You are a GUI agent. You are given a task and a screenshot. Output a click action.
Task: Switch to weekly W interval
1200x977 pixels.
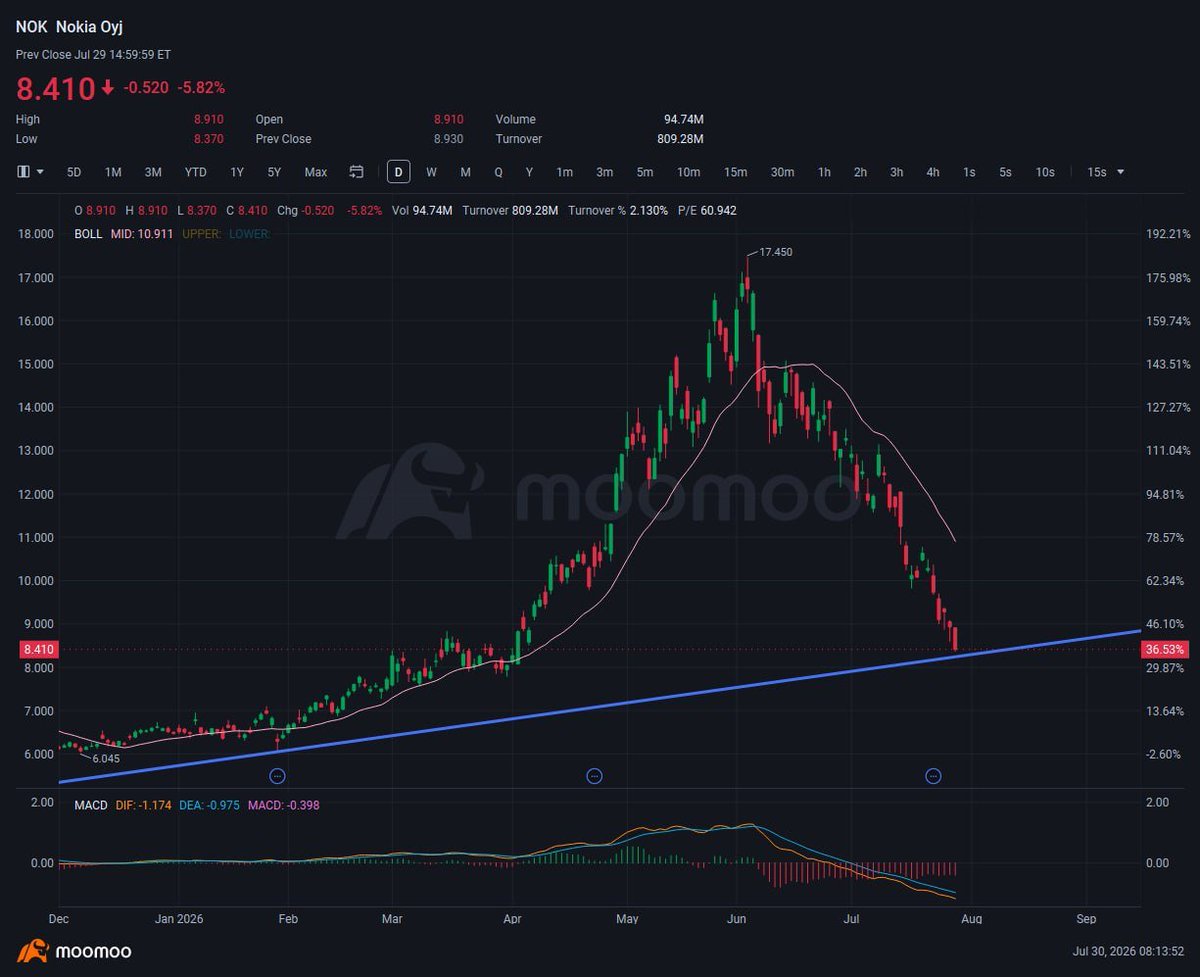point(431,172)
